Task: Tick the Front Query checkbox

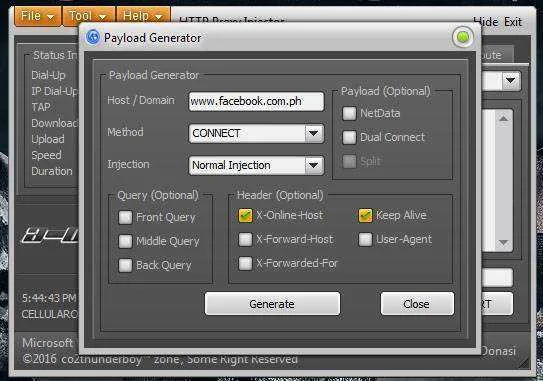Action: pyautogui.click(x=125, y=218)
